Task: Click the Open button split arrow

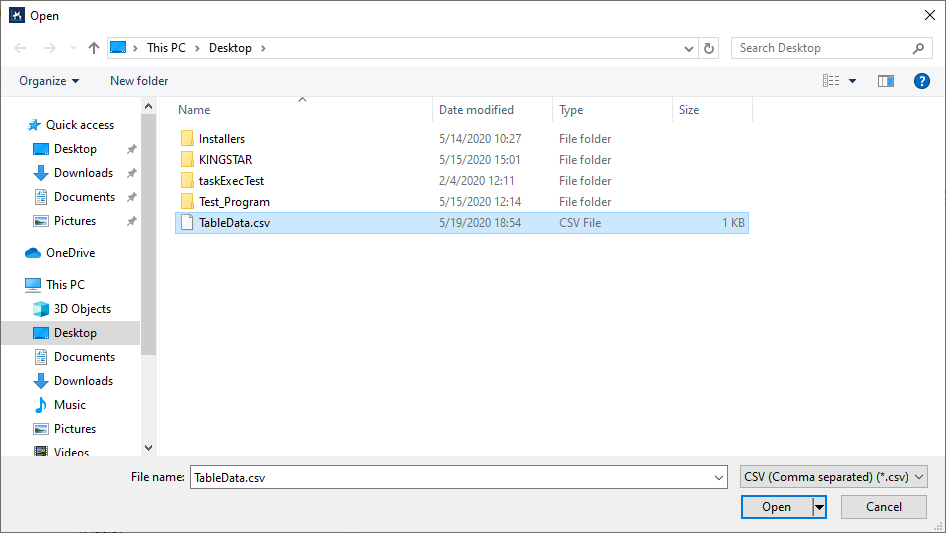Action: [x=820, y=507]
